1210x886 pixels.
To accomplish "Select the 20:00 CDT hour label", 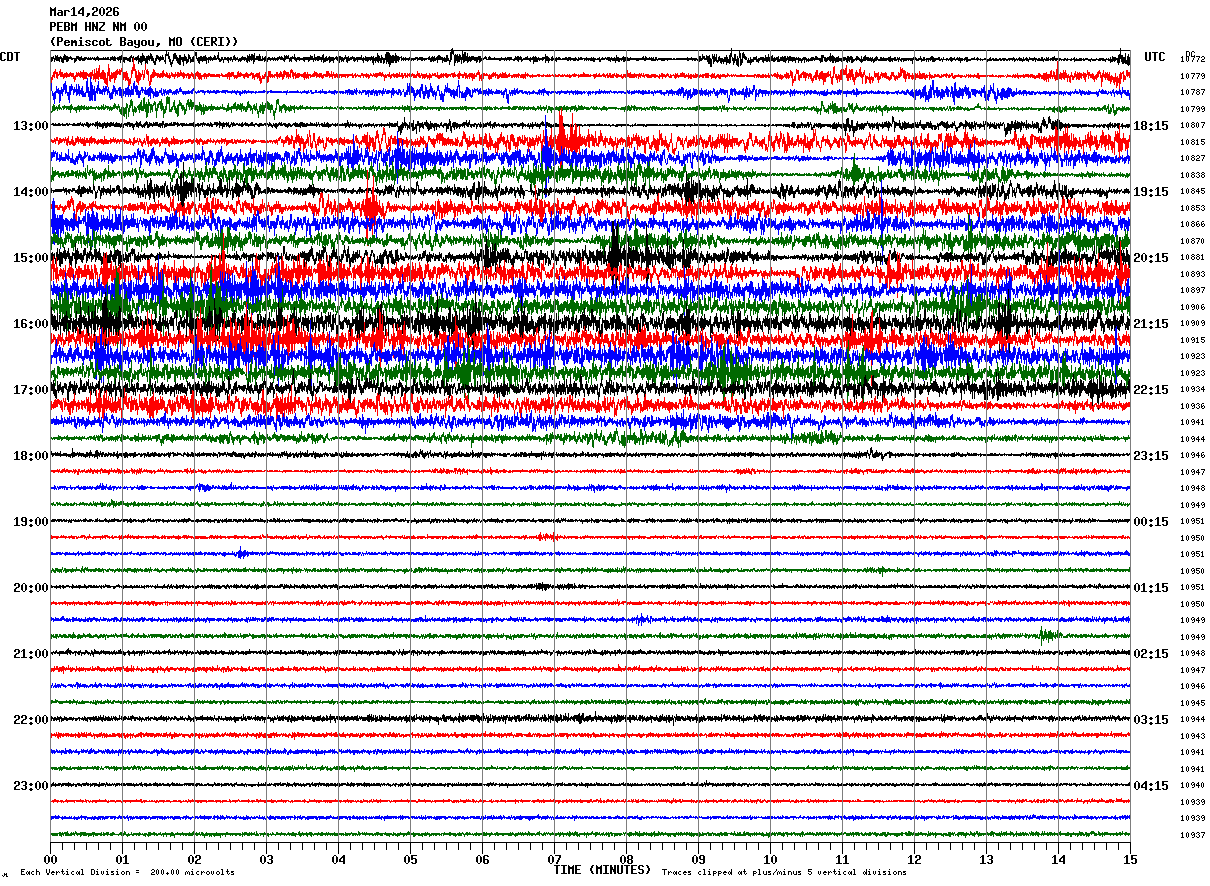I will (30, 588).
